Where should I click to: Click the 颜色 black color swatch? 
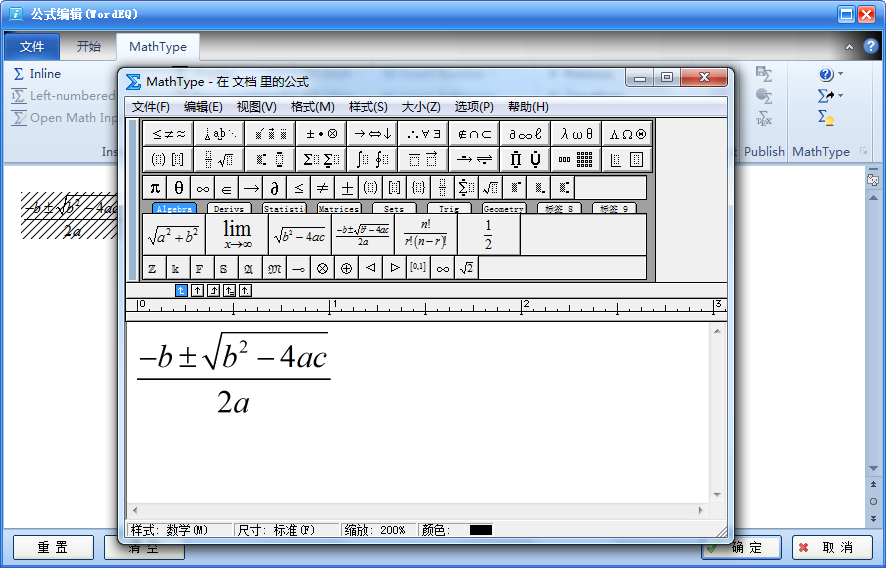(481, 530)
